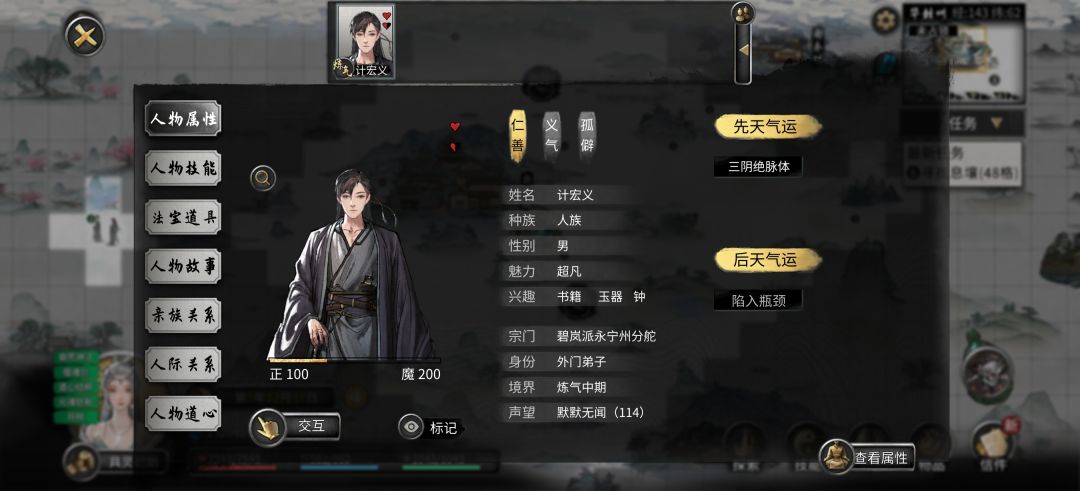Select the 孤僻 trait tag

click(587, 135)
